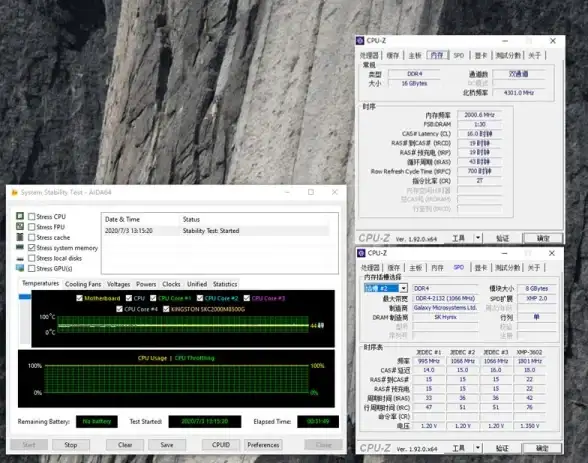
Task: Click the XMP-3602 column header in timing table
Action: tap(529, 352)
